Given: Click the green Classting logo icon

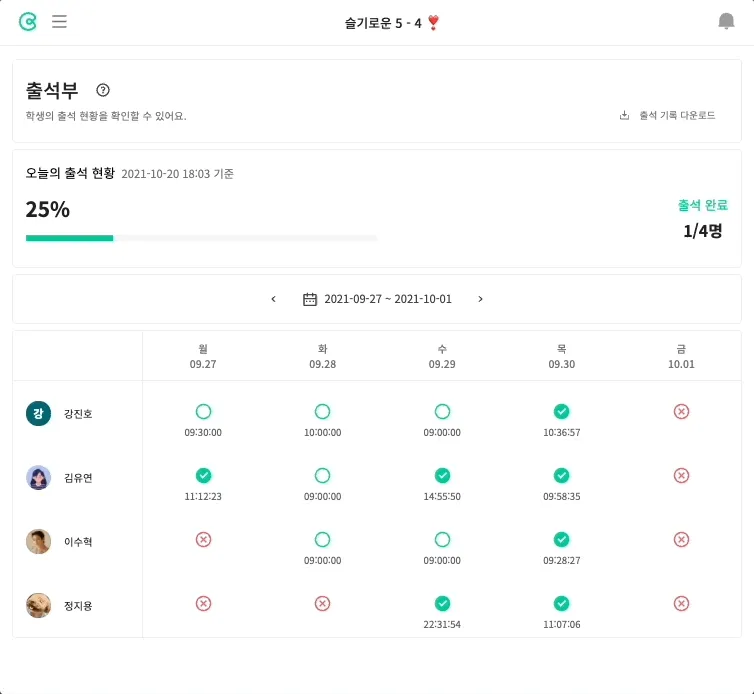Looking at the screenshot, I should click(28, 21).
